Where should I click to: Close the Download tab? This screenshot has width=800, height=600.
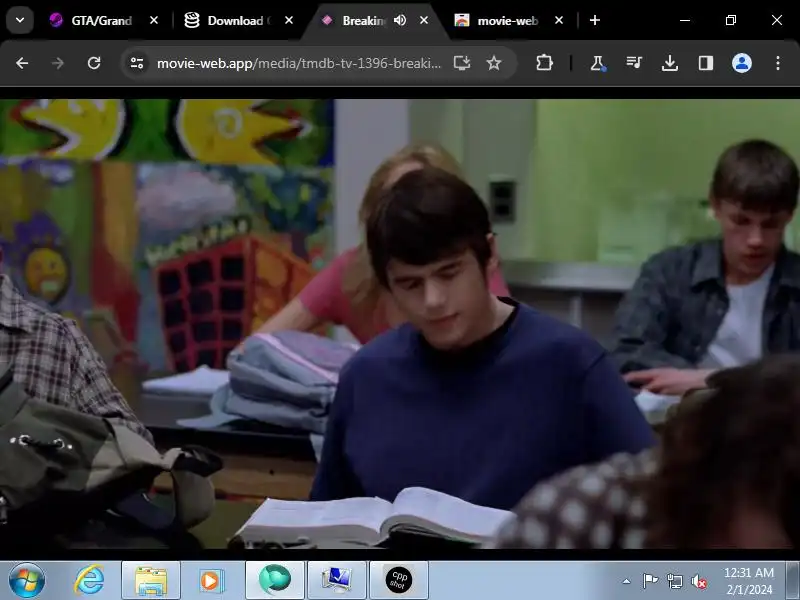pyautogui.click(x=289, y=20)
